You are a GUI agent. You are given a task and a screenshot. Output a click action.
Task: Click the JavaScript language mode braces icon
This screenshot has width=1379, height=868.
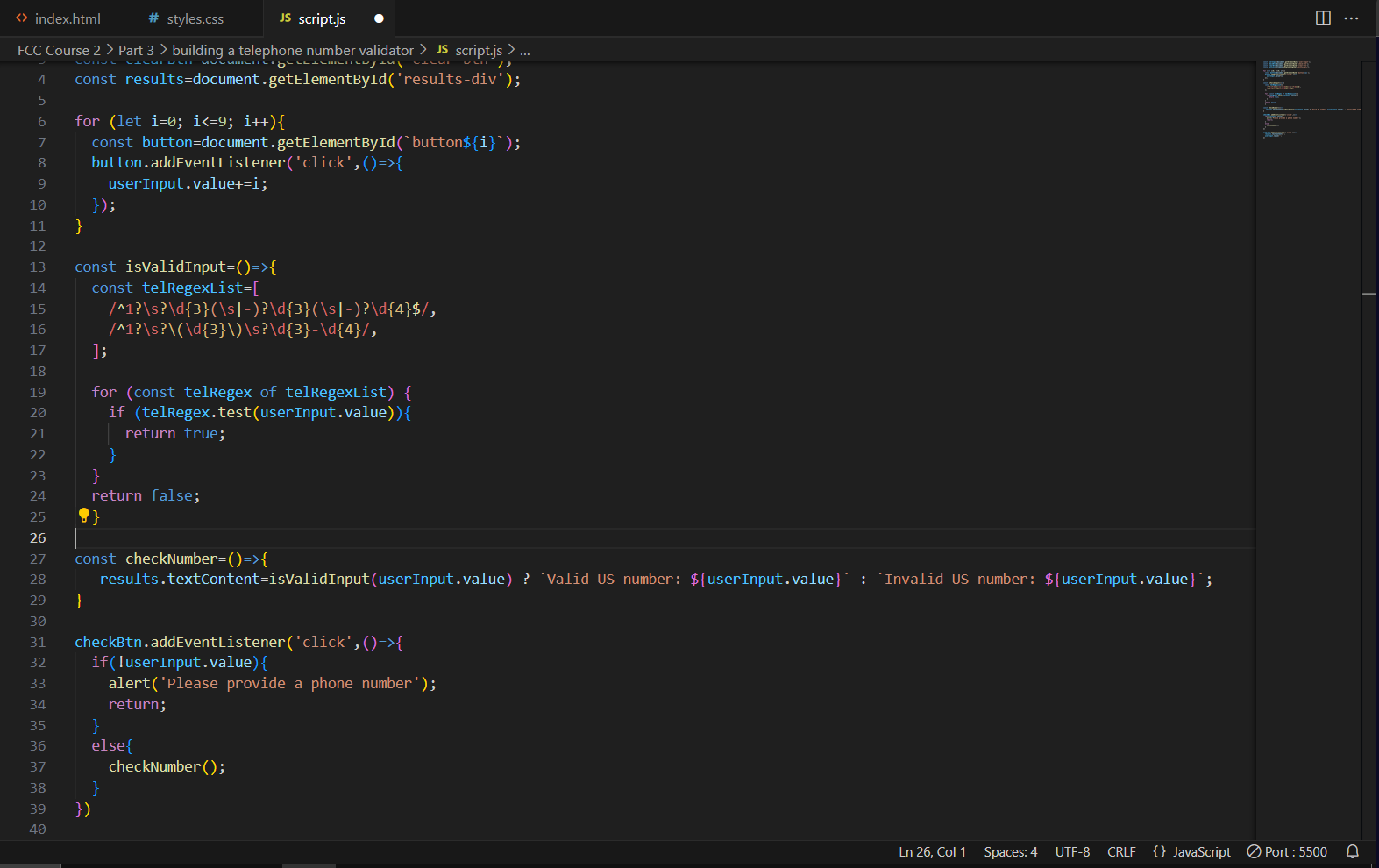pos(1159,851)
